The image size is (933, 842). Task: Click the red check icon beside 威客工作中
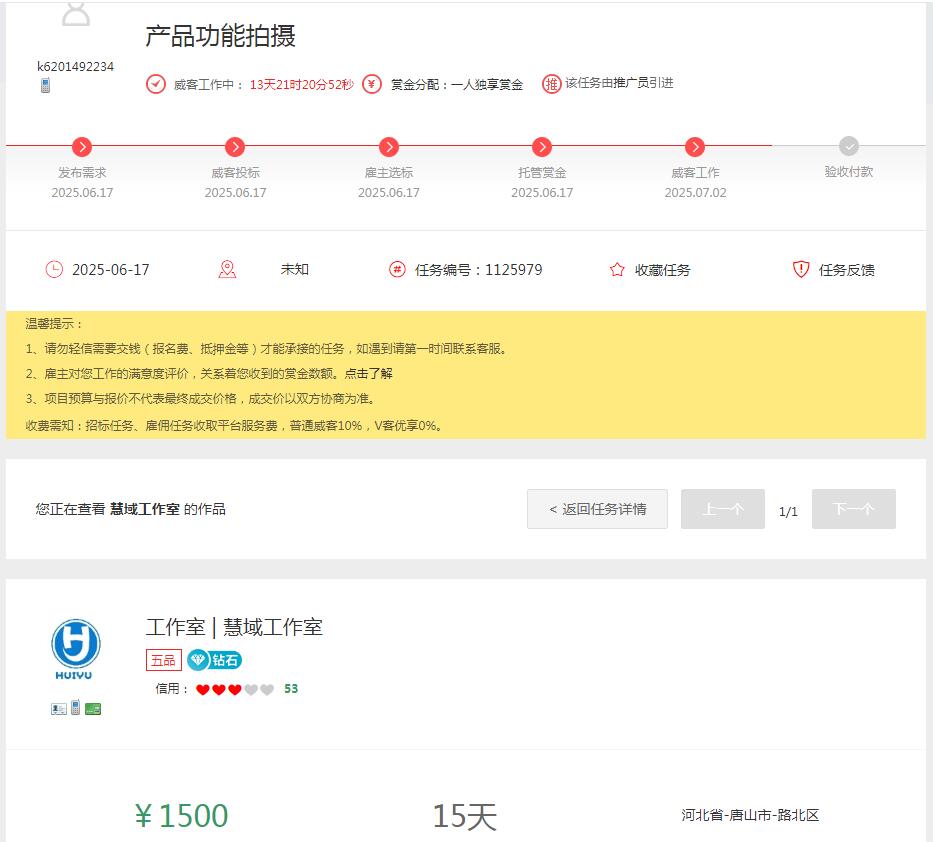[155, 84]
